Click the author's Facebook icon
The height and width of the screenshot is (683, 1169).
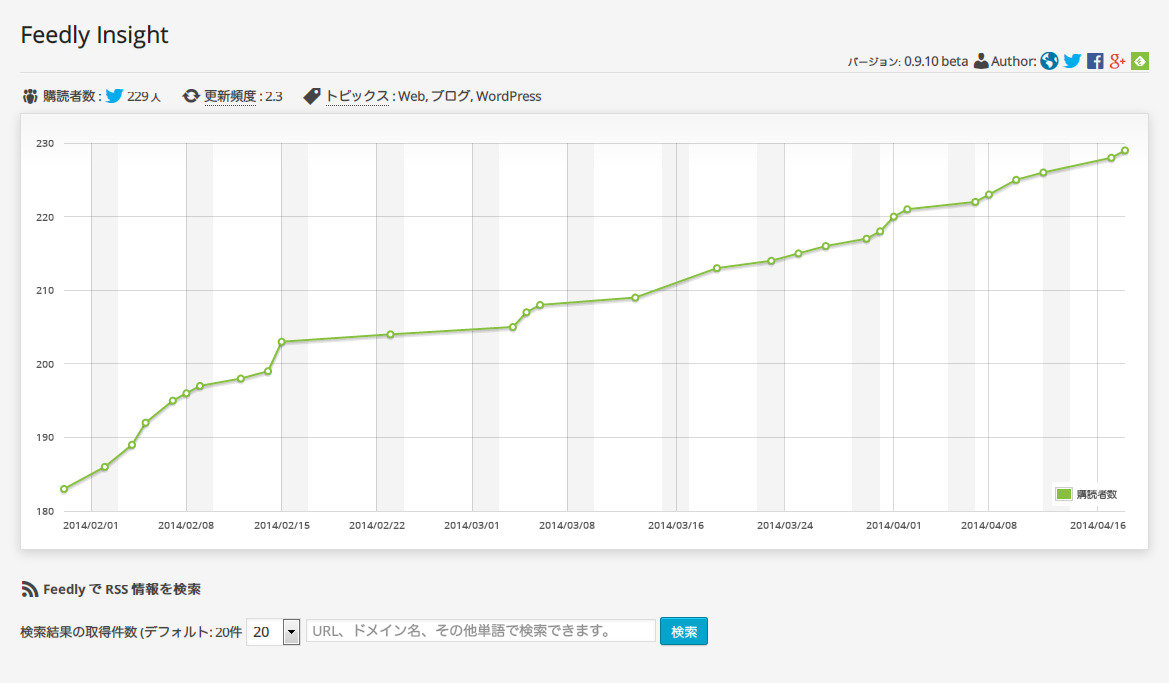(1095, 61)
